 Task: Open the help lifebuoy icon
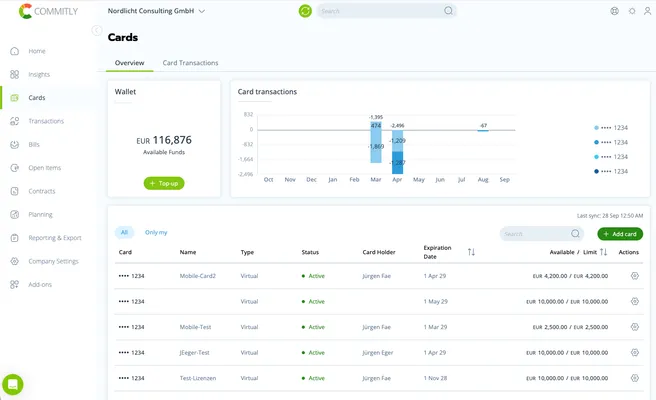(614, 11)
